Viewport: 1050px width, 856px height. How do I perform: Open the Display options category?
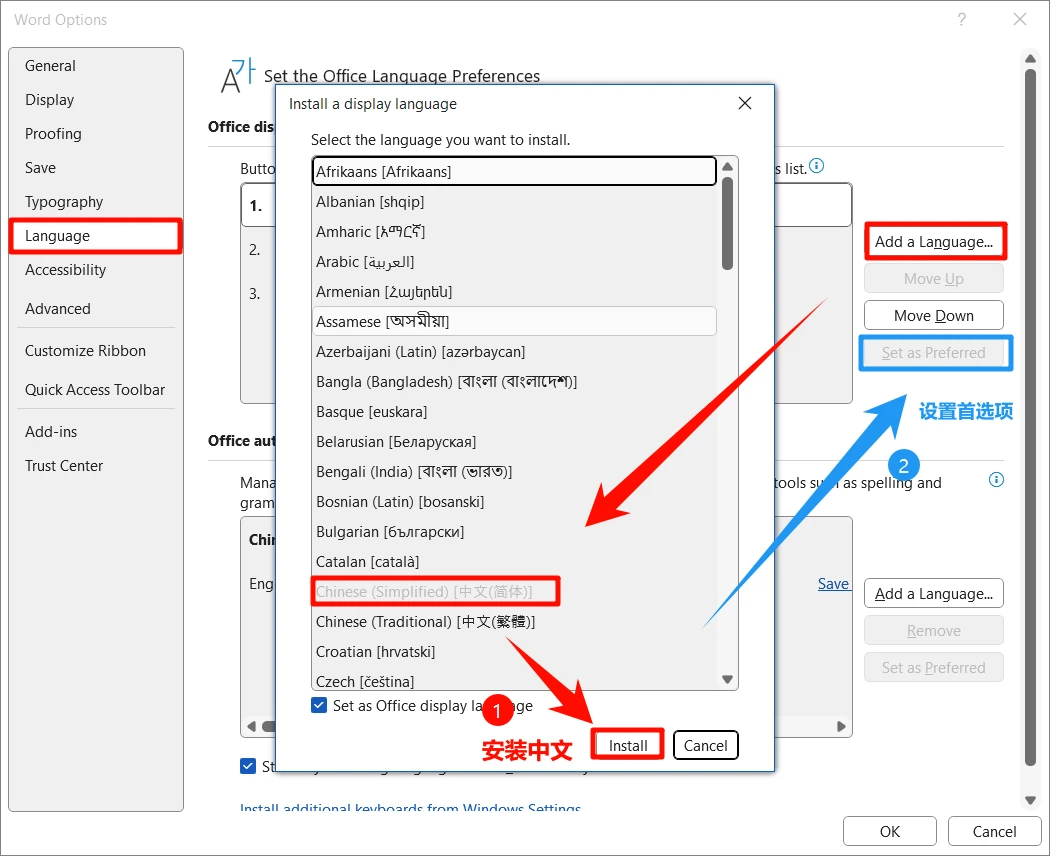click(96, 100)
